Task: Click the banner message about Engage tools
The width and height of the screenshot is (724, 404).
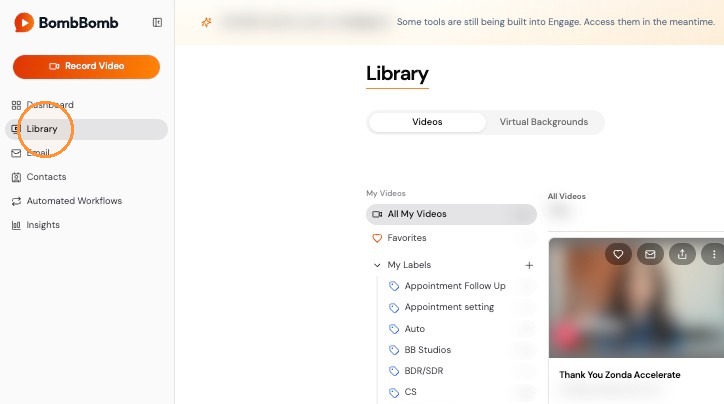Action: pos(555,22)
